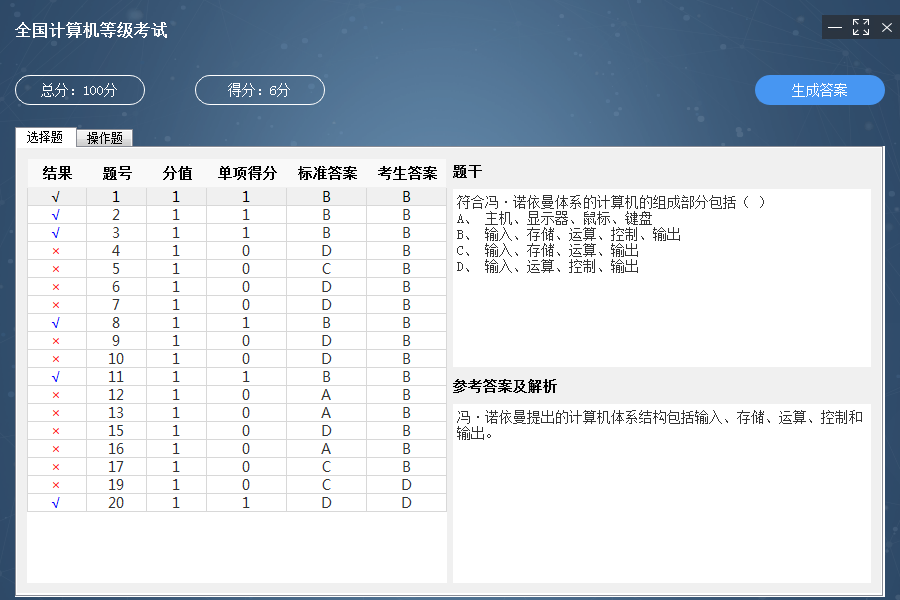Select question number 3 row

point(236,233)
